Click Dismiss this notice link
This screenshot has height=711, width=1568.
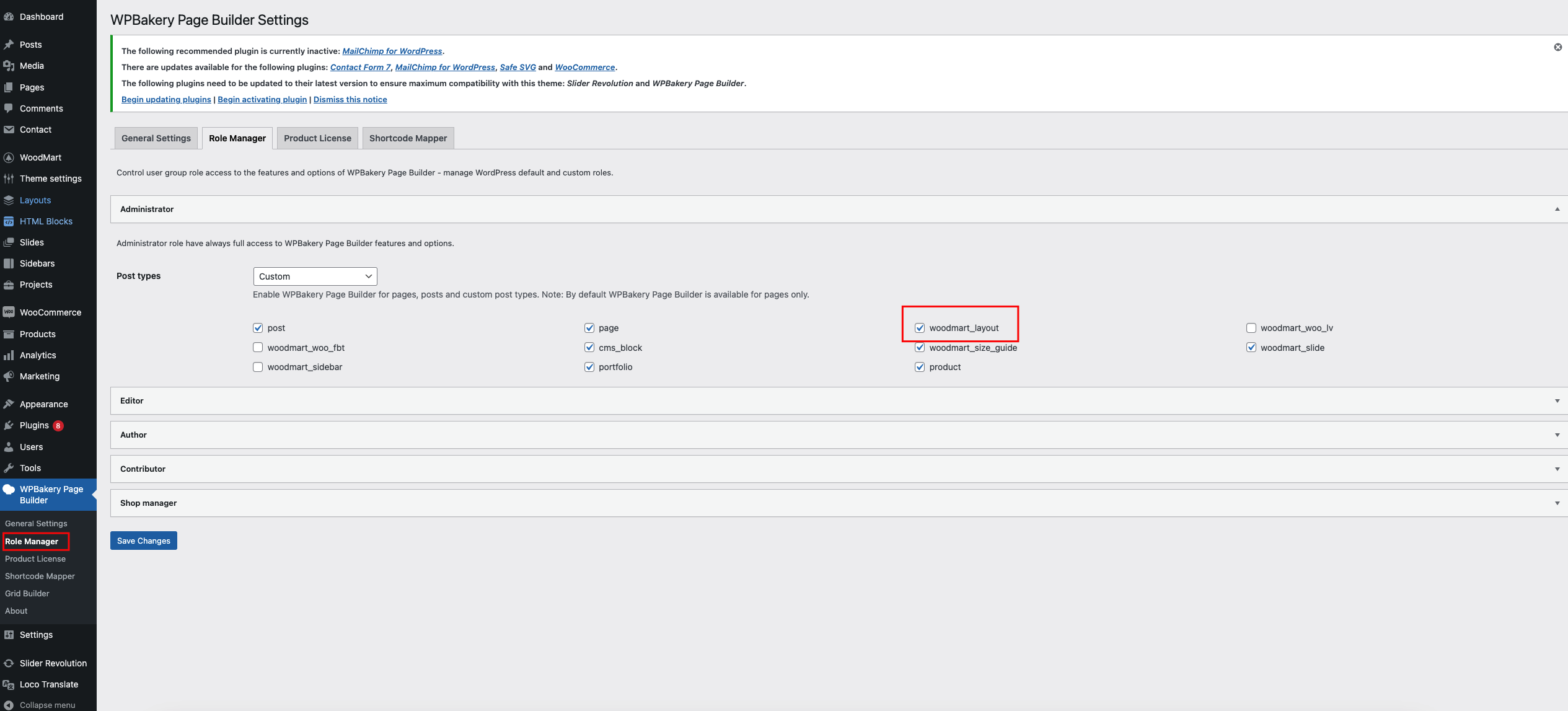click(350, 99)
